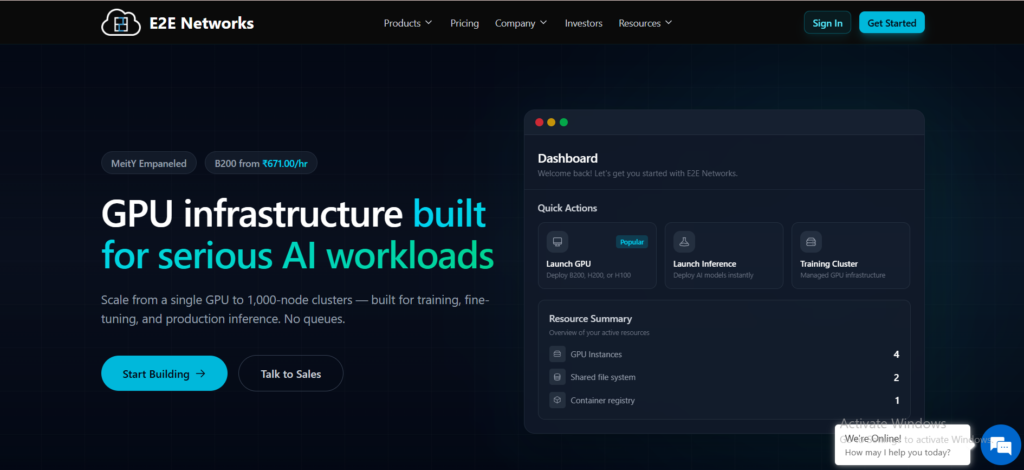Click the Quick Actions heading
Screen dimensions: 1024x470
[x=567, y=208]
